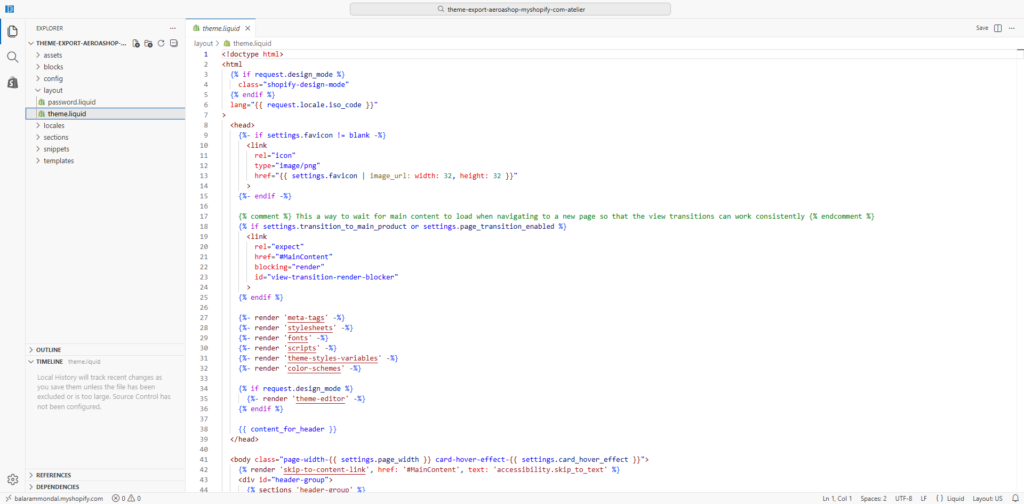Change indentation via Spaces: 2
The width and height of the screenshot is (1024, 504).
pyautogui.click(x=874, y=498)
